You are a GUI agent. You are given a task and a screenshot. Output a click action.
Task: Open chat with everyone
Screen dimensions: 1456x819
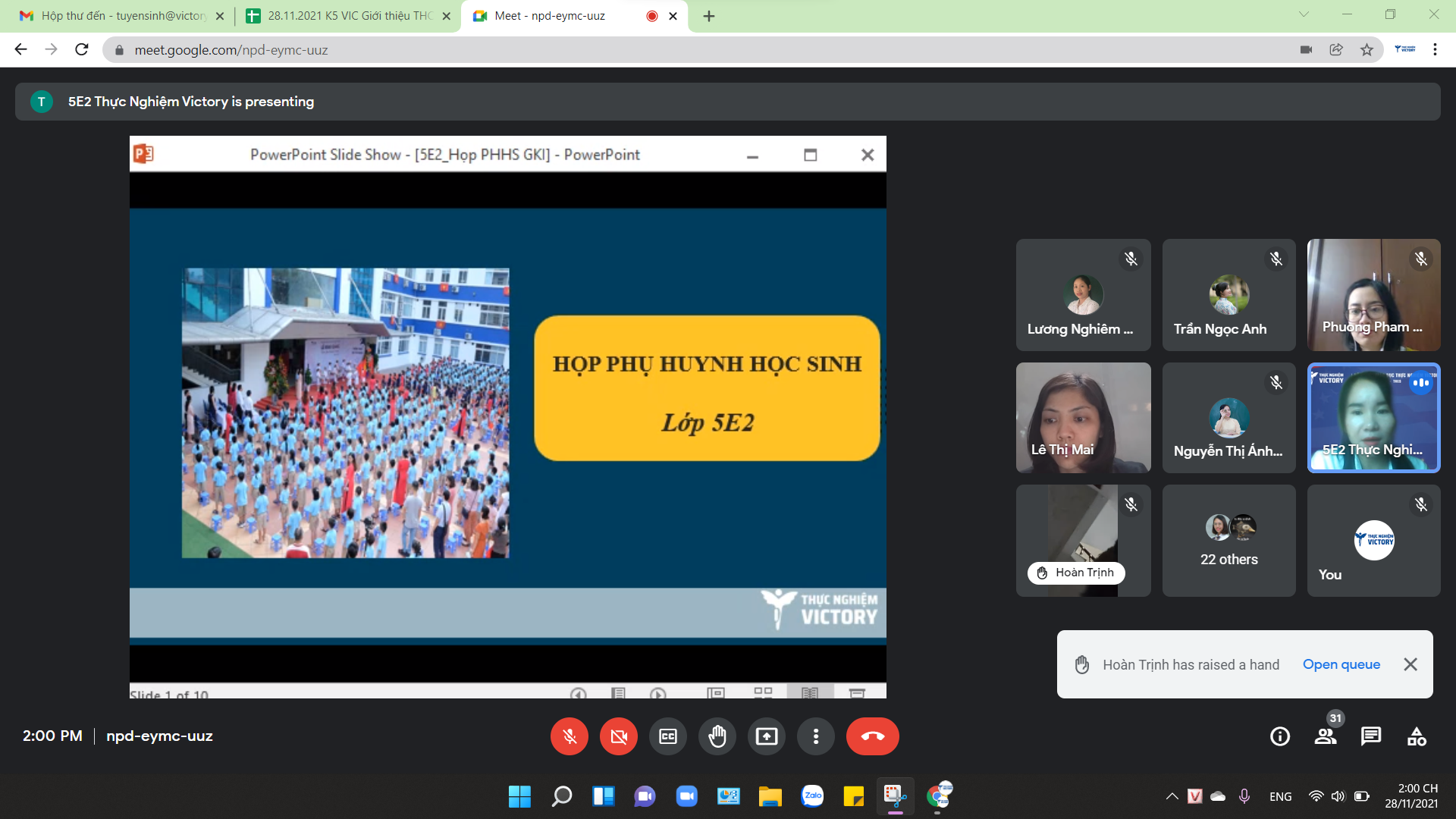[x=1371, y=736]
